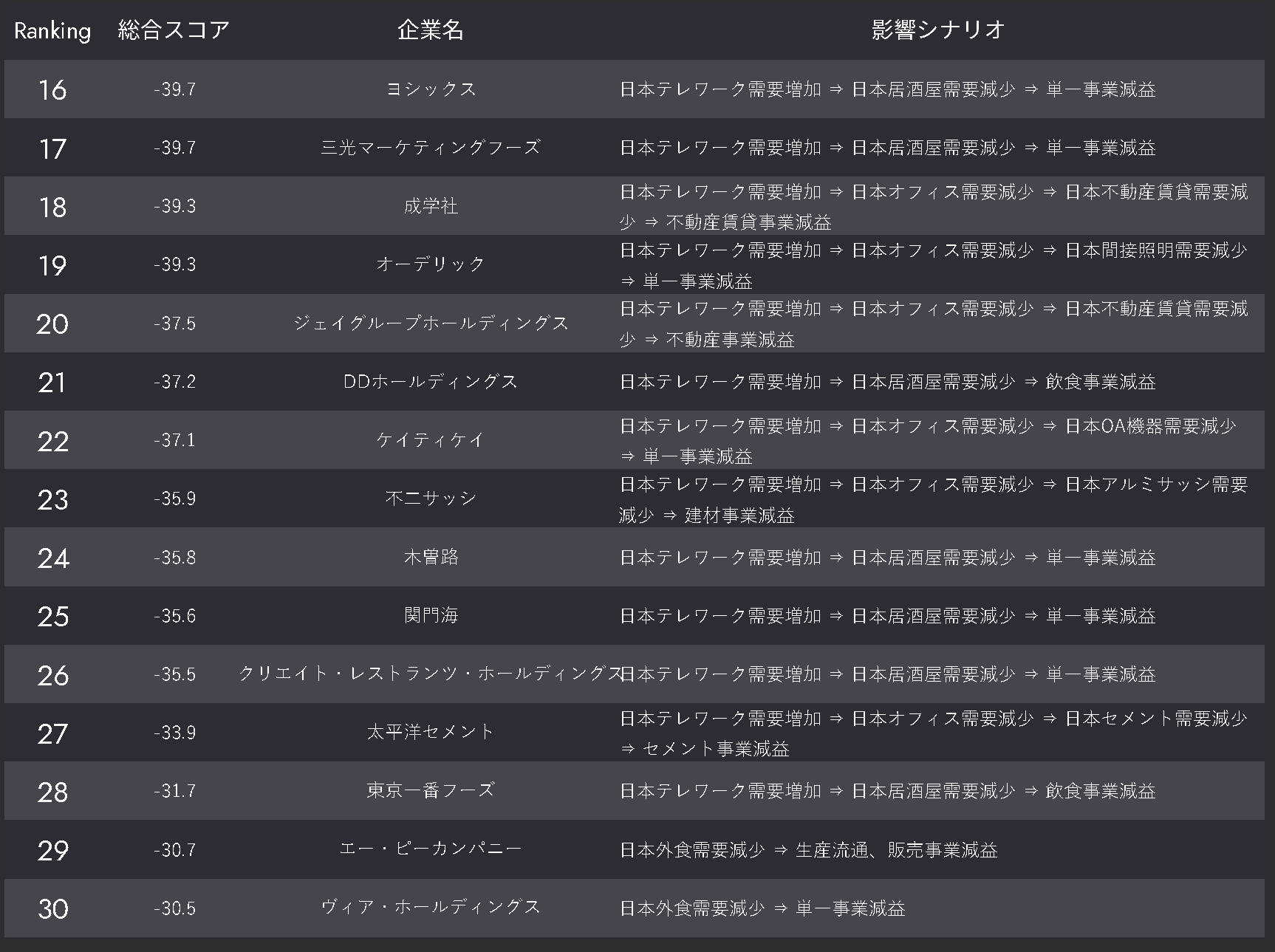Viewport: 1275px width, 952px height.
Task: Click the 影響シナリオ column header
Action: click(938, 30)
